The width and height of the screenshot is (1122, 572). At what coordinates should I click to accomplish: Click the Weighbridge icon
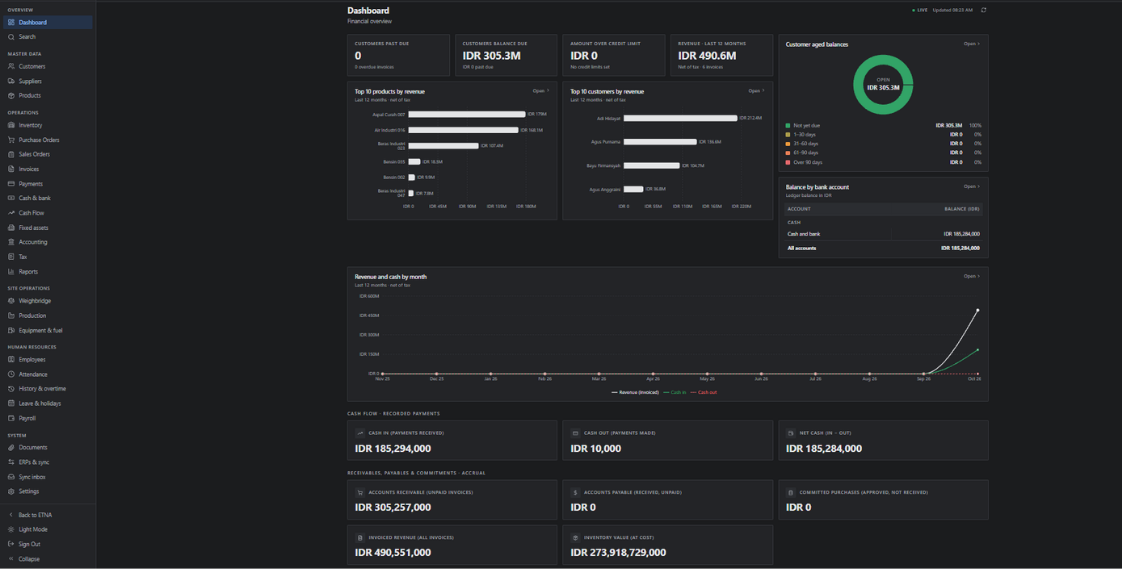point(11,301)
